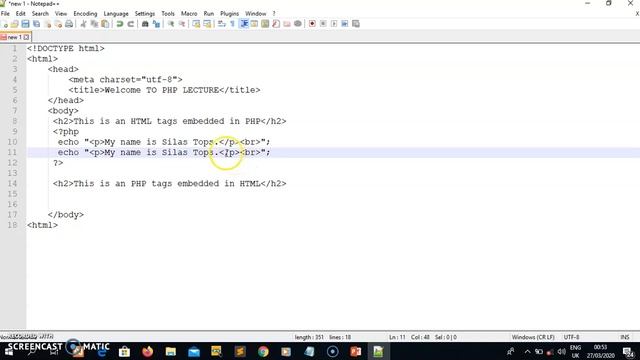Open the Encoding menu
This screenshot has height=360, width=640.
85,13
